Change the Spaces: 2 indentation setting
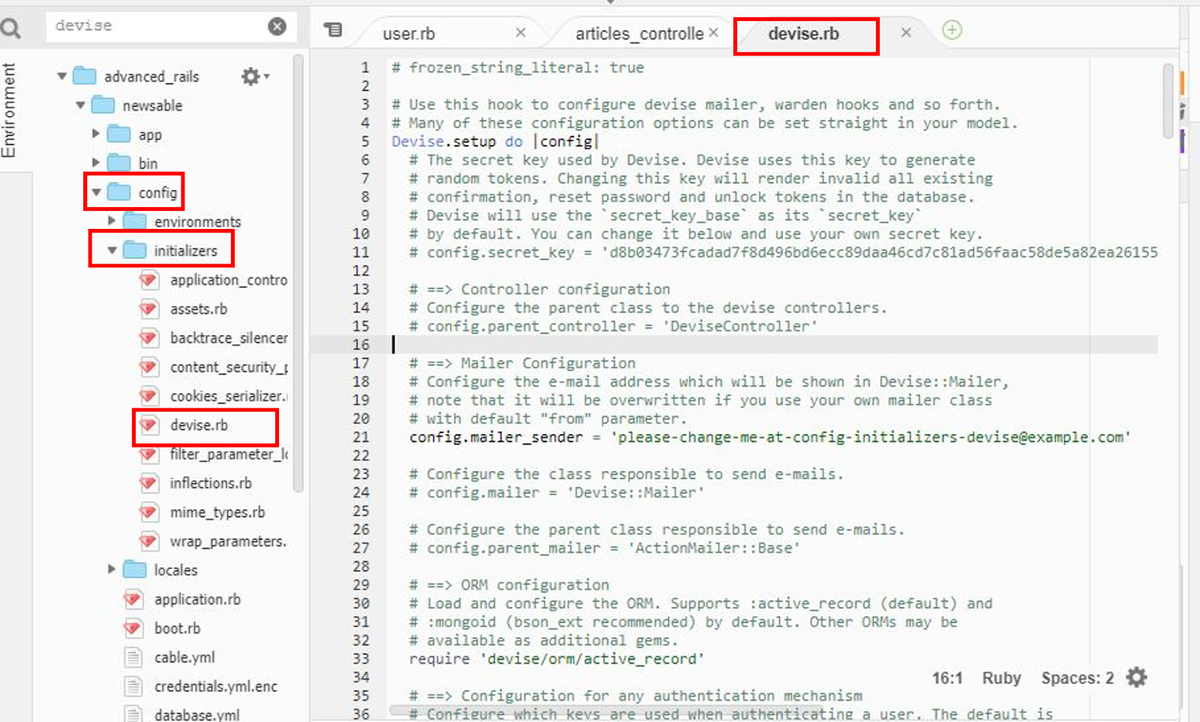 pyautogui.click(x=1077, y=678)
